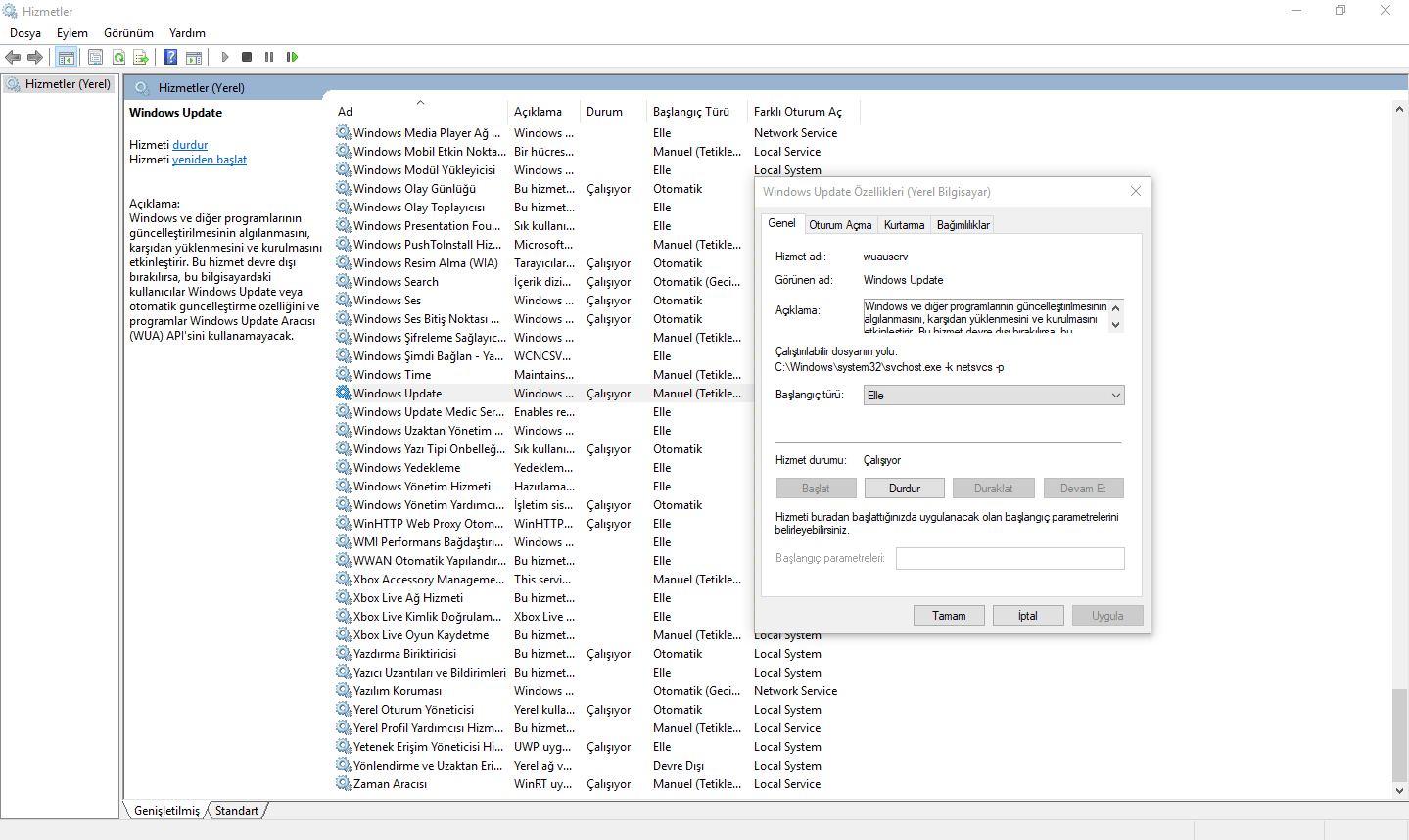Sort by the Durum column header
This screenshot has height=840, width=1409.
pyautogui.click(x=613, y=112)
